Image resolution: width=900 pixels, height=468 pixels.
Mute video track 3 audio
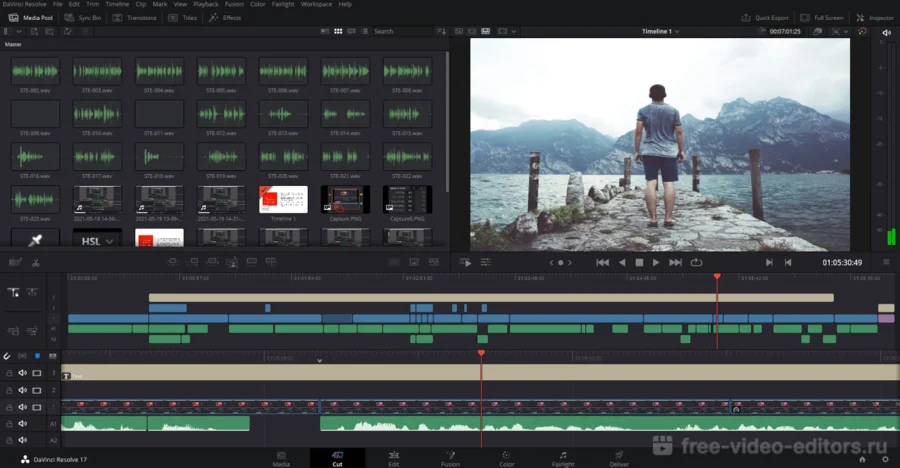tap(22, 373)
